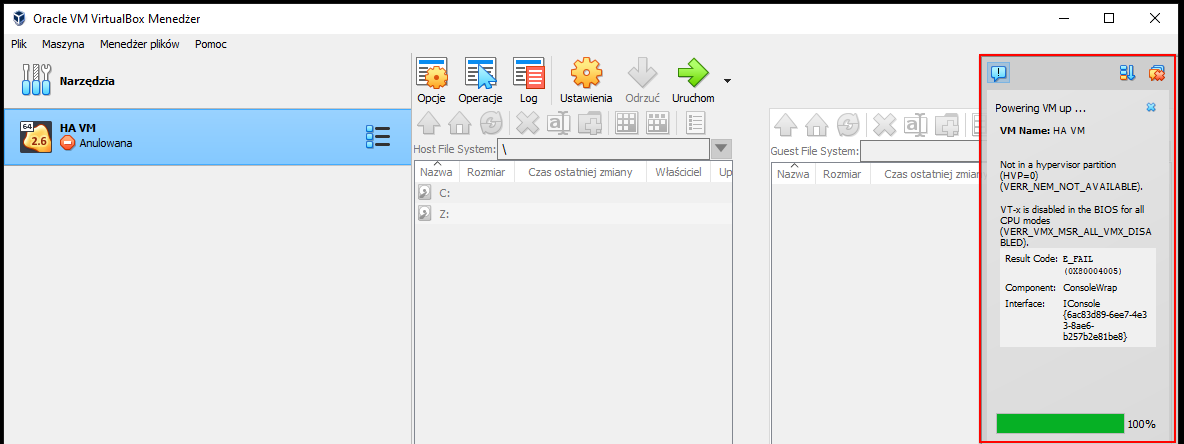Select the Z: drive in Host list
This screenshot has width=1184, height=444.
point(574,214)
